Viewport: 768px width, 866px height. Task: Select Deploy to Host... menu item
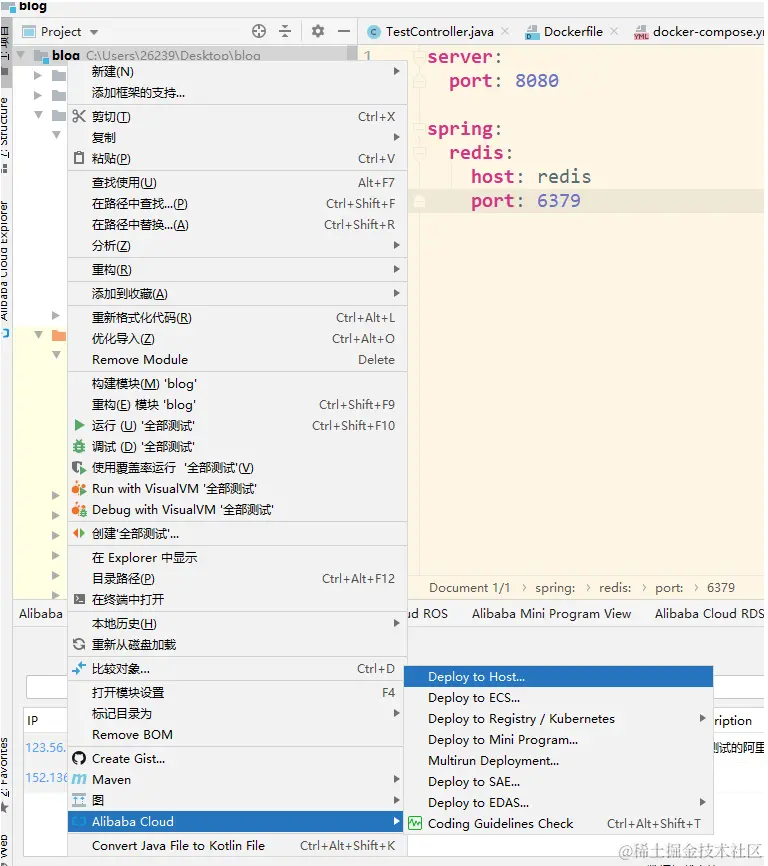558,677
